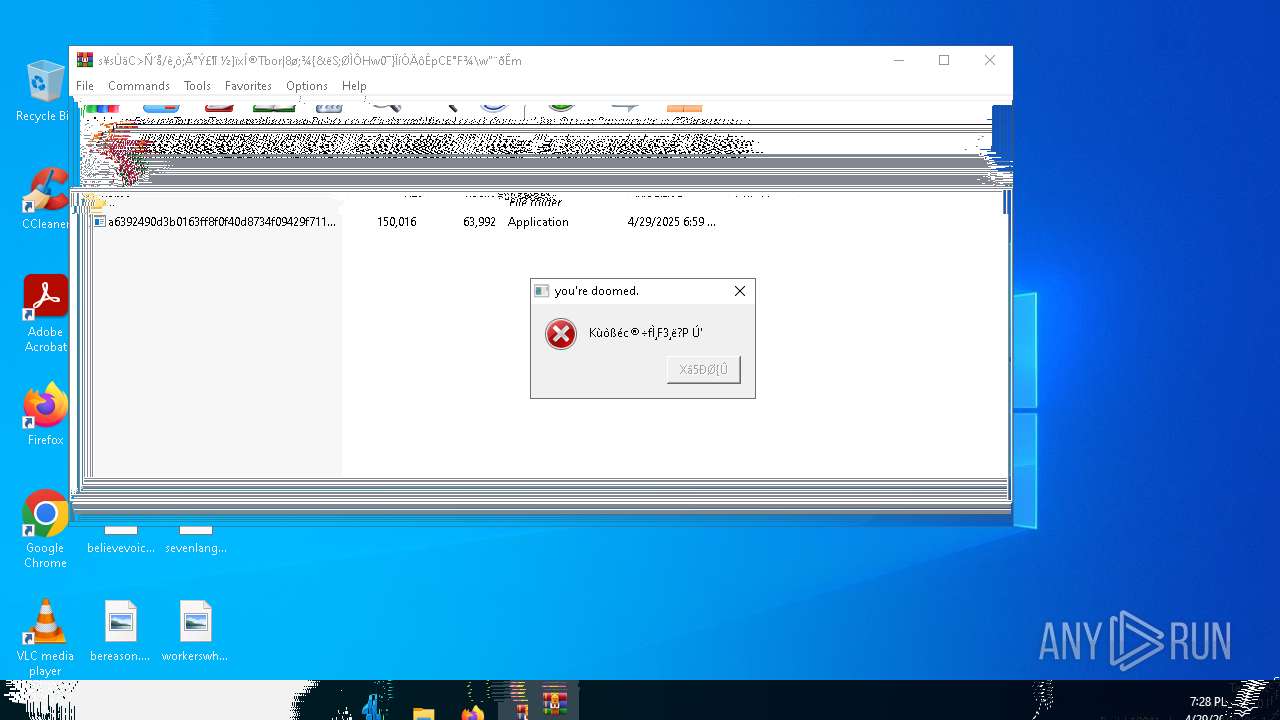Maximize the WinRAR window
Screen dimensions: 1280x720
(x=944, y=60)
